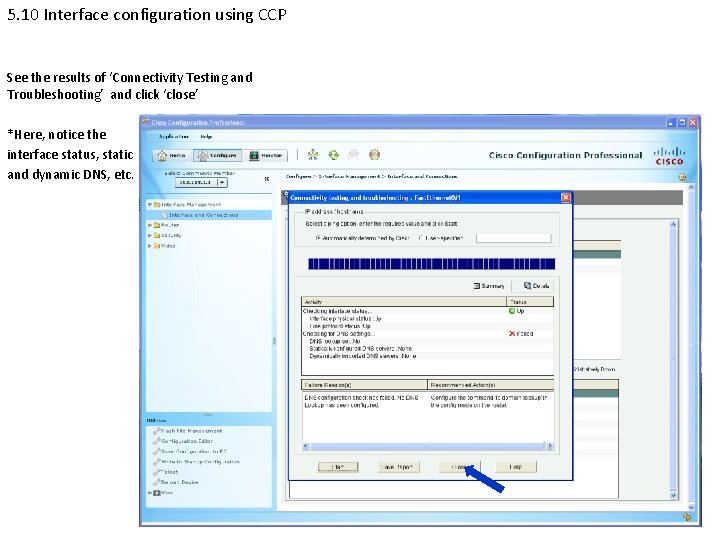The height and width of the screenshot is (540, 720).
Task: Click the Cisco Configuration Professional title bar icon
Action: coord(146,122)
